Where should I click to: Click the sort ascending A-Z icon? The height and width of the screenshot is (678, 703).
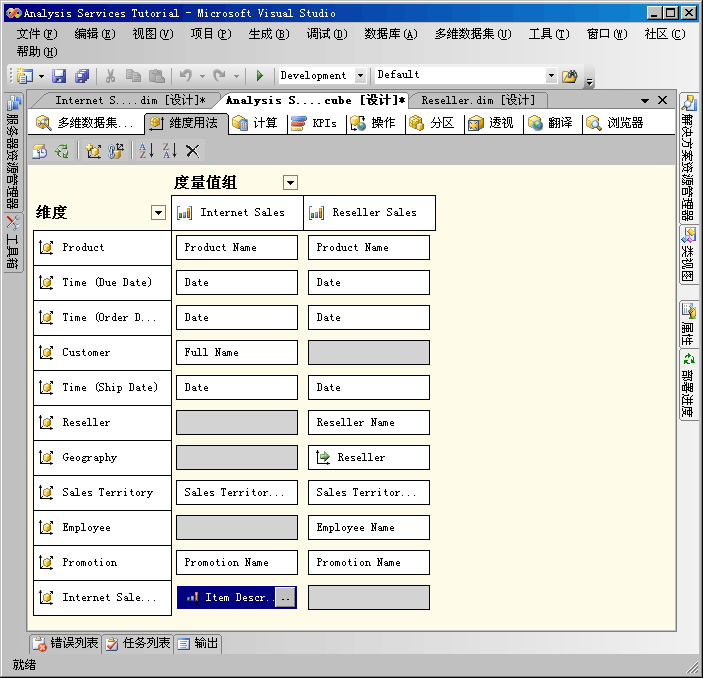[x=146, y=150]
